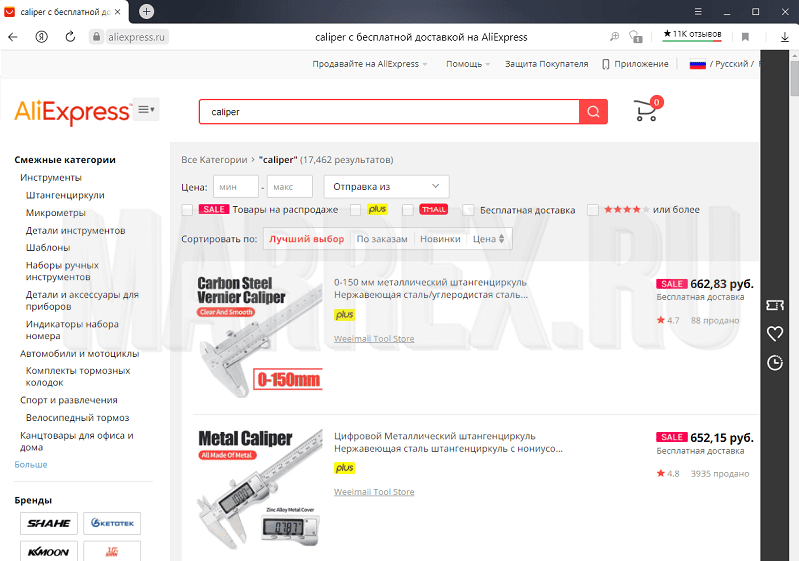Open the wishlist heart icon in sidebar
This screenshot has height=561, width=799.
pyautogui.click(x=775, y=334)
